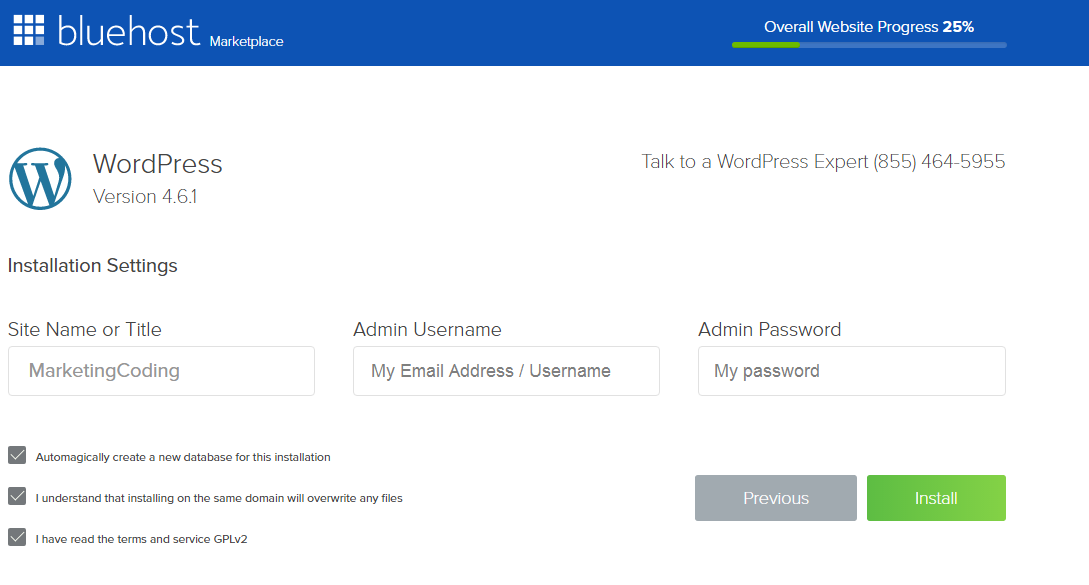Click the overwrite any files label text

[219, 498]
